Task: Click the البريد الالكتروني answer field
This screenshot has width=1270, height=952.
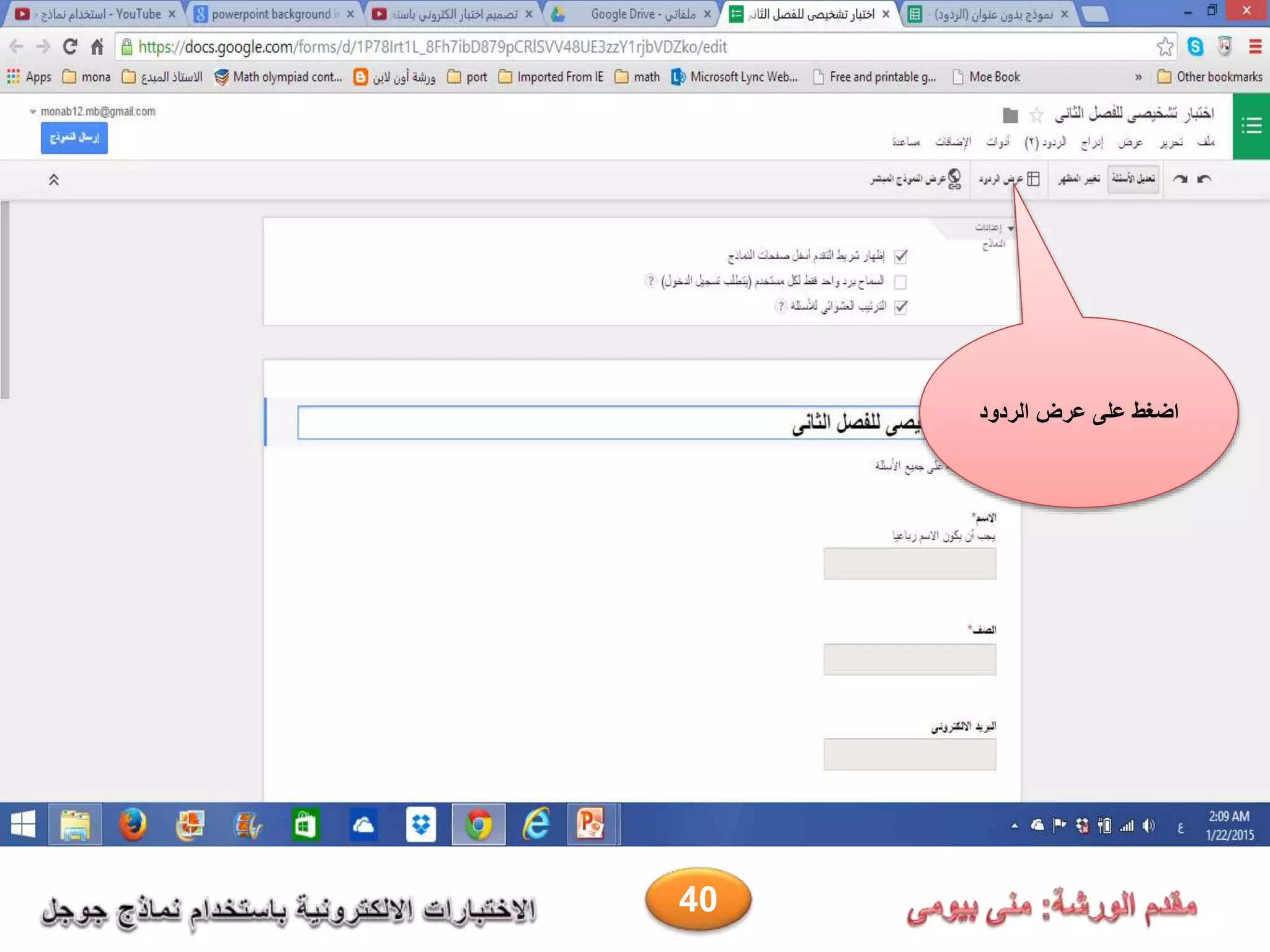Action: point(910,754)
